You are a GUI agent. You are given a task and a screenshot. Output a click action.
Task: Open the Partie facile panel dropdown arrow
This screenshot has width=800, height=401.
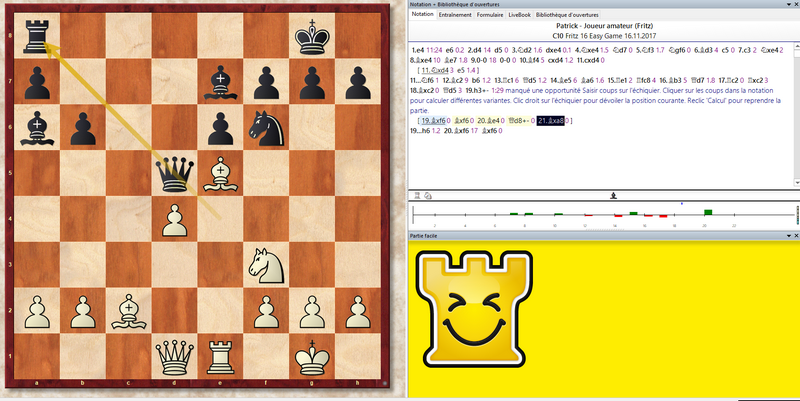789,236
